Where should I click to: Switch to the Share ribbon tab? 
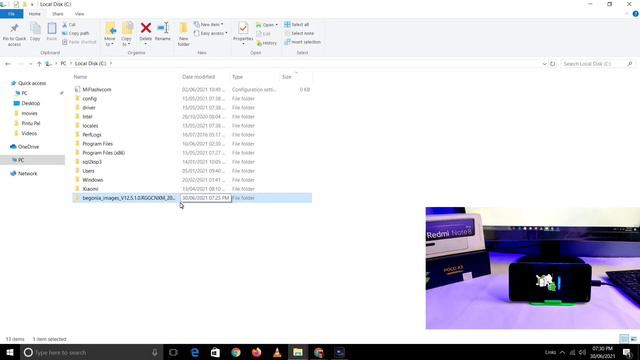(x=58, y=14)
